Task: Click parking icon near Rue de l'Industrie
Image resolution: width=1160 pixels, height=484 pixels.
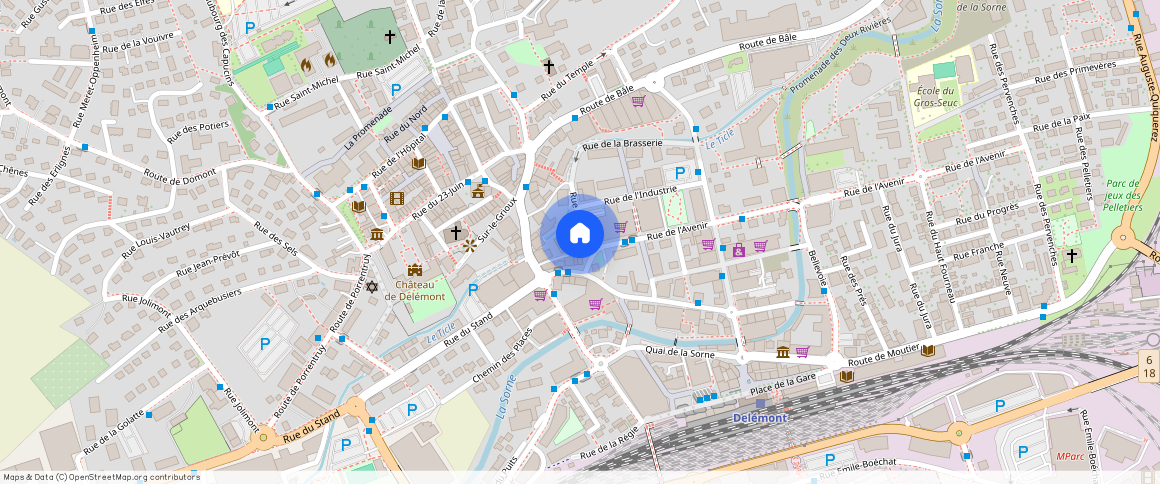Action: 681,173
